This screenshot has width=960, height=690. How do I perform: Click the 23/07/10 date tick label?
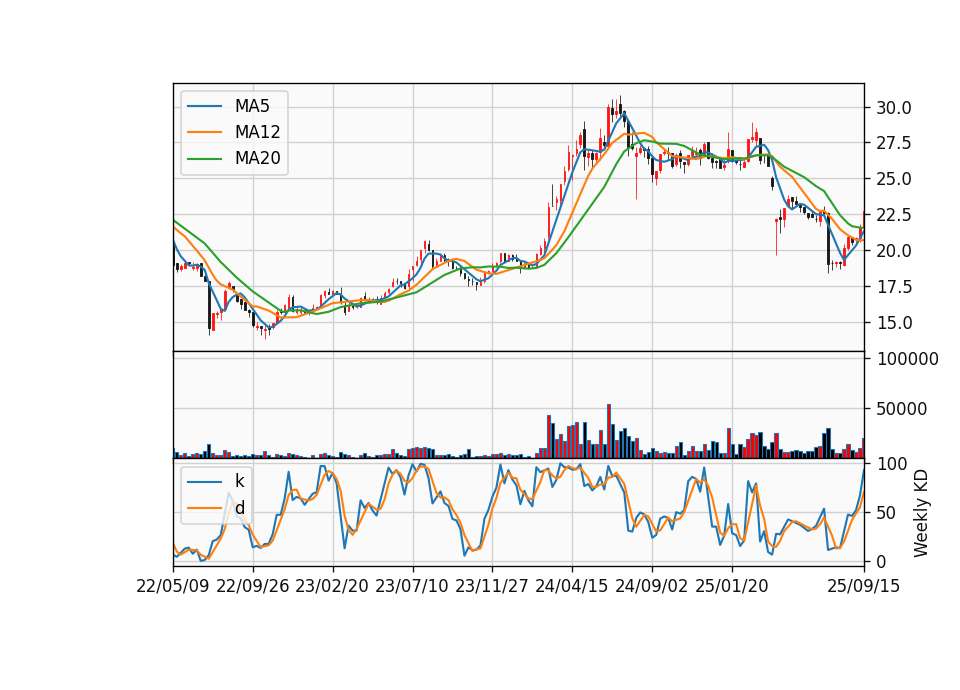tap(412, 586)
